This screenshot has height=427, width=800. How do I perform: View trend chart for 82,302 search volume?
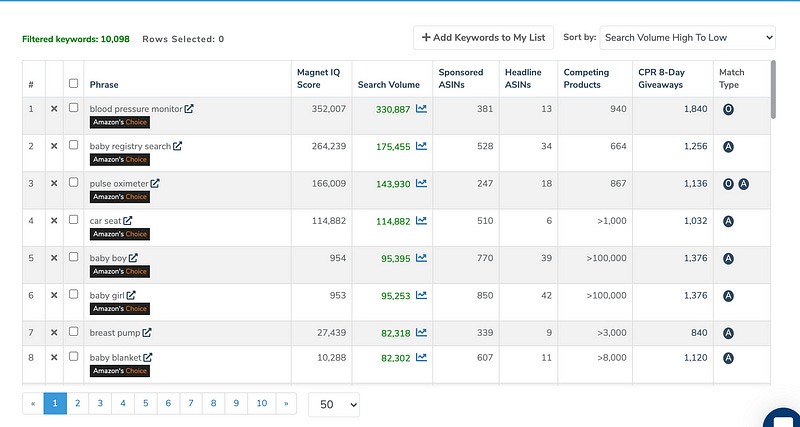coord(421,358)
